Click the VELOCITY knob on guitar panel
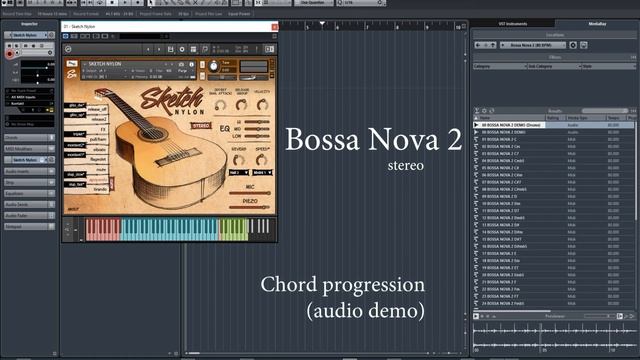 [x=262, y=105]
